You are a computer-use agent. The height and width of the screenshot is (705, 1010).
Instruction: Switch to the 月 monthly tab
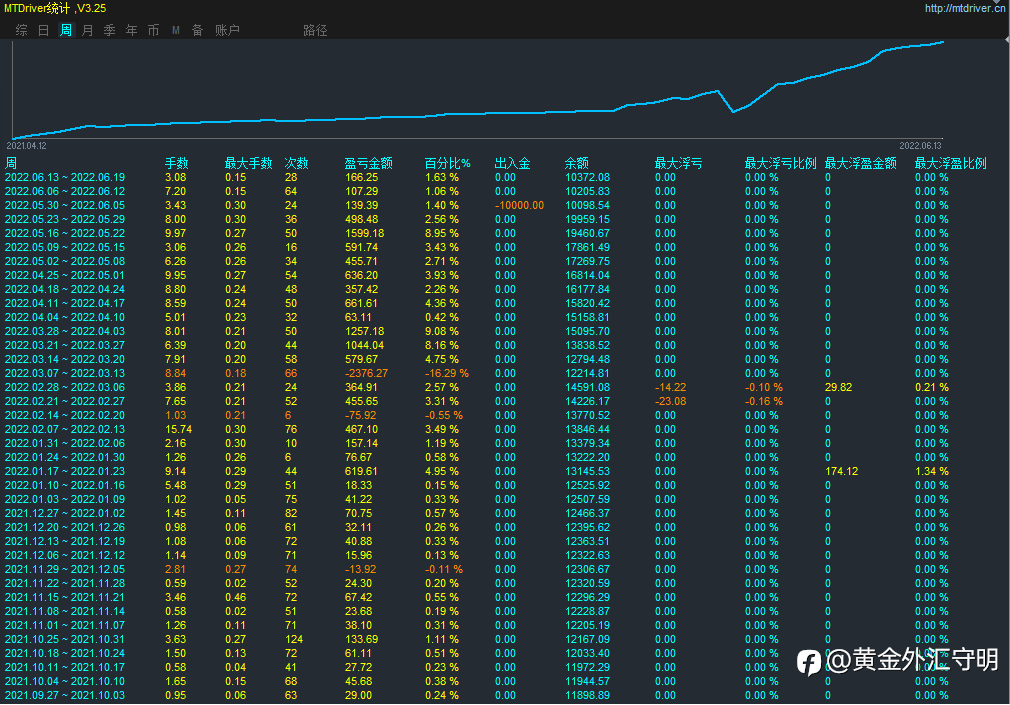click(x=88, y=30)
